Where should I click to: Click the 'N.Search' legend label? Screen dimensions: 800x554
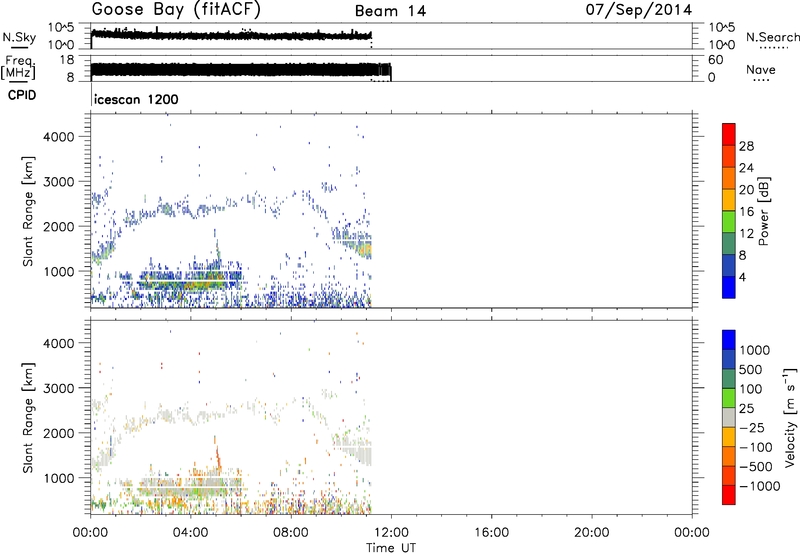[772, 37]
